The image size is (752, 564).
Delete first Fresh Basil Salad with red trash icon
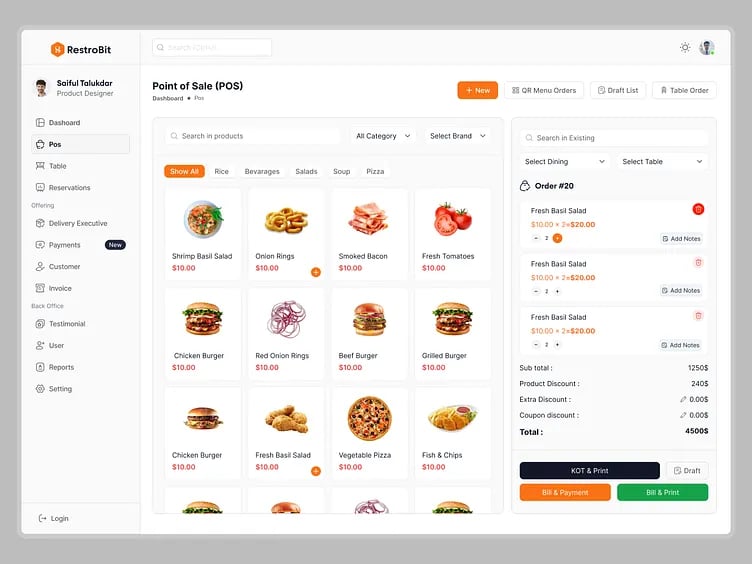[x=698, y=209]
